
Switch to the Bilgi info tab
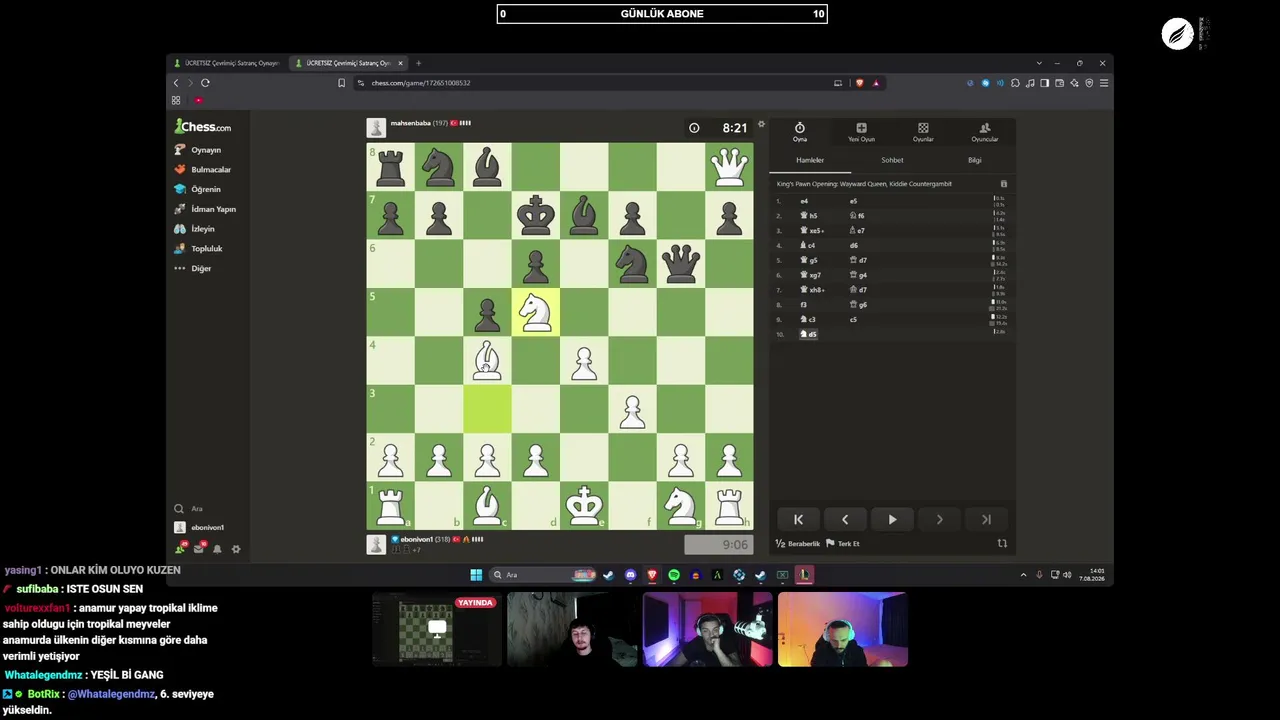[x=974, y=160]
